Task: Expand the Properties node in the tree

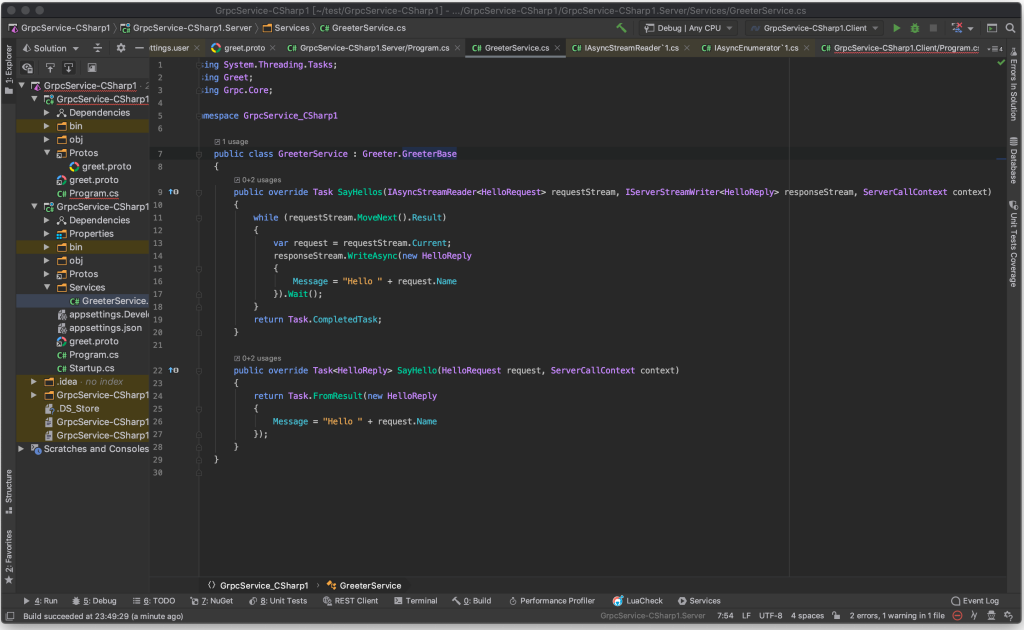Action: [x=47, y=234]
